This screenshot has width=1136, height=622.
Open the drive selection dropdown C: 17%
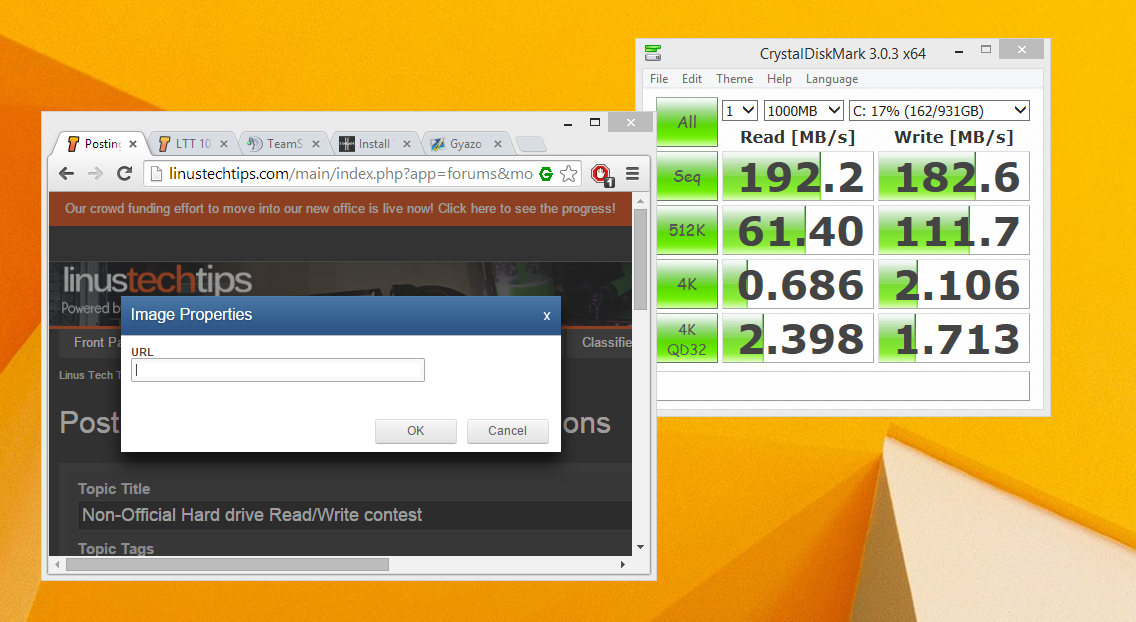939,111
